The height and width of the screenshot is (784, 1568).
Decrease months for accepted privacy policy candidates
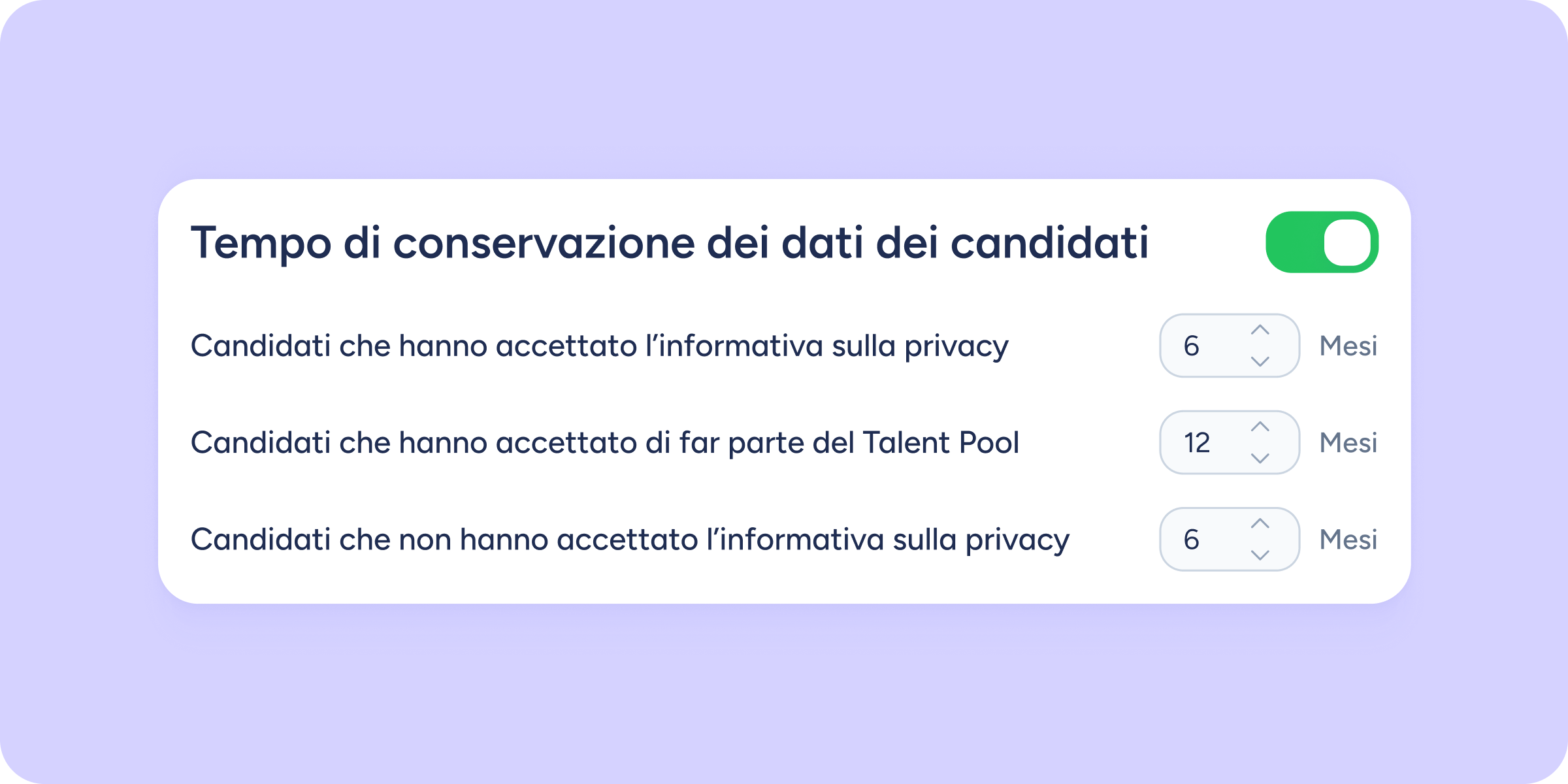[1260, 361]
